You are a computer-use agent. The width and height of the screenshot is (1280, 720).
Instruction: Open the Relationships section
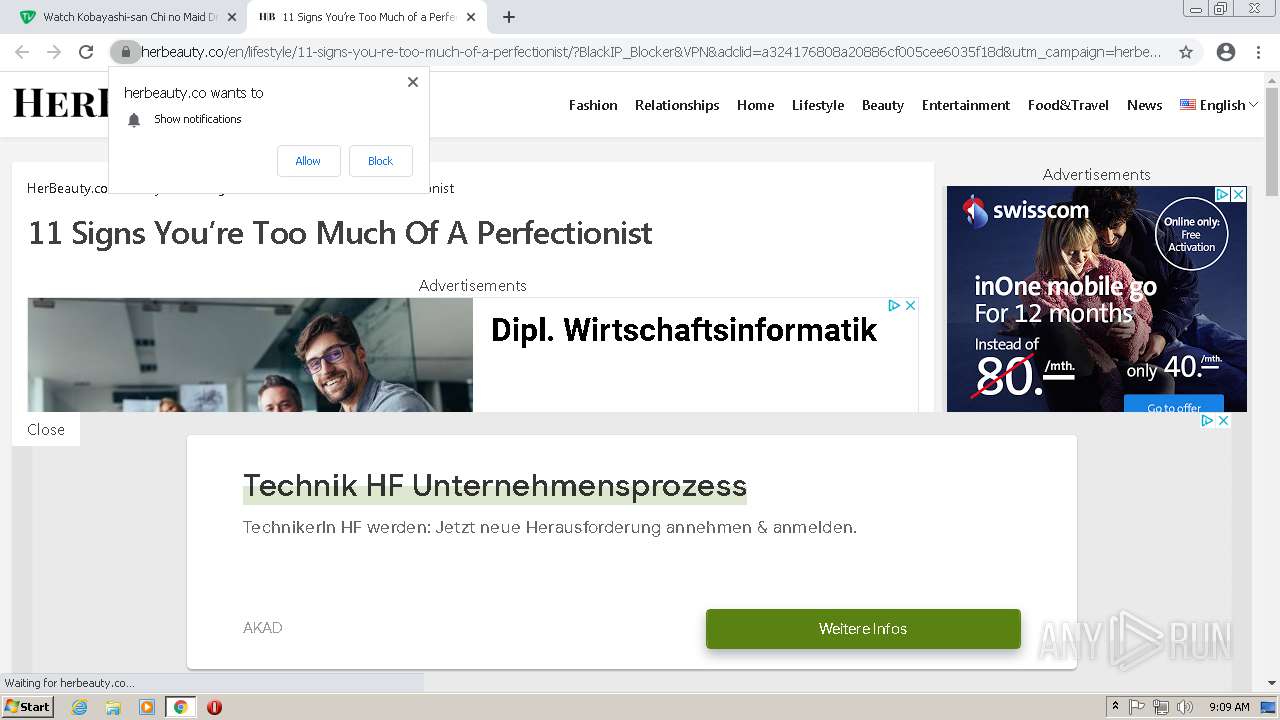(x=677, y=105)
